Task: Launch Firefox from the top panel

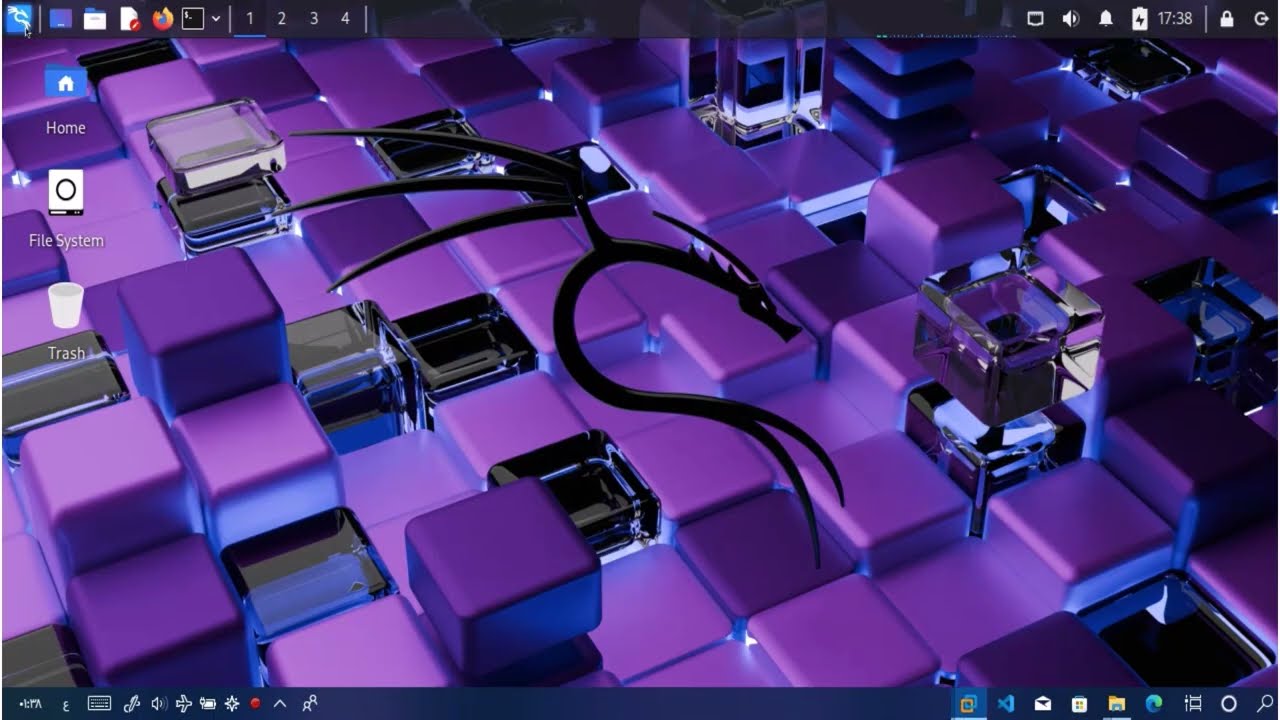Action: click(162, 18)
